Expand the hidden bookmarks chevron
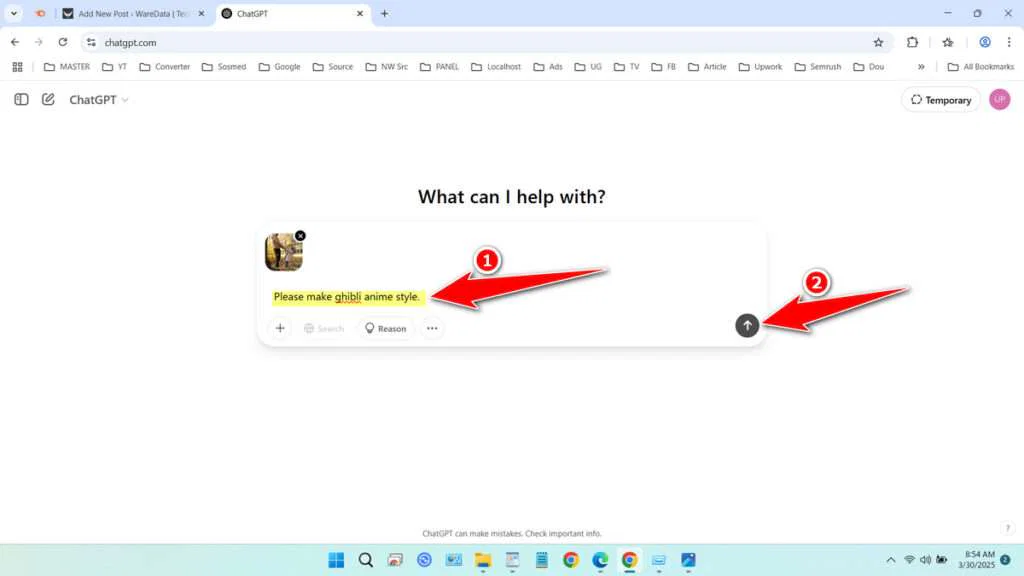This screenshot has width=1024, height=576. [x=921, y=66]
